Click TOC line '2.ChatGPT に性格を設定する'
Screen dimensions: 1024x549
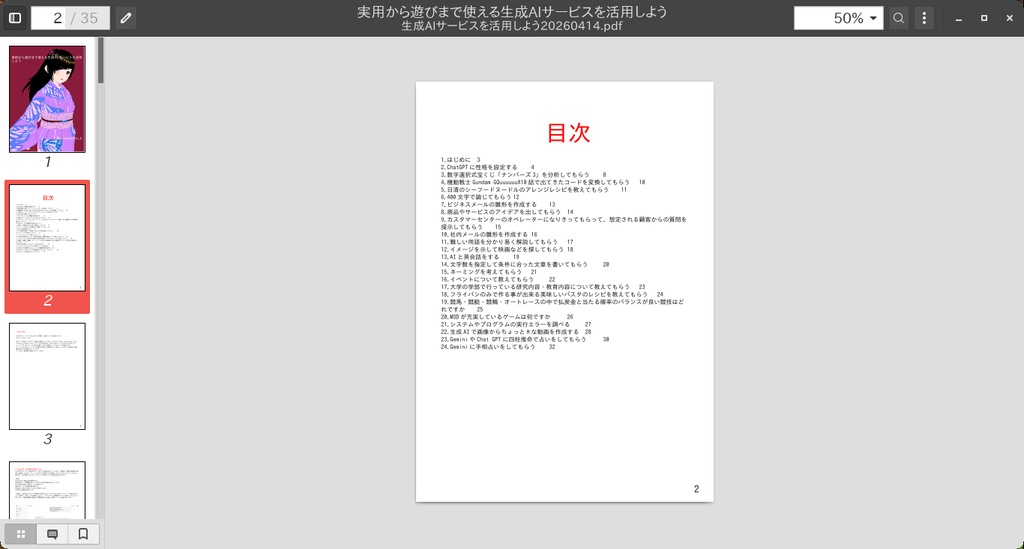click(487, 167)
